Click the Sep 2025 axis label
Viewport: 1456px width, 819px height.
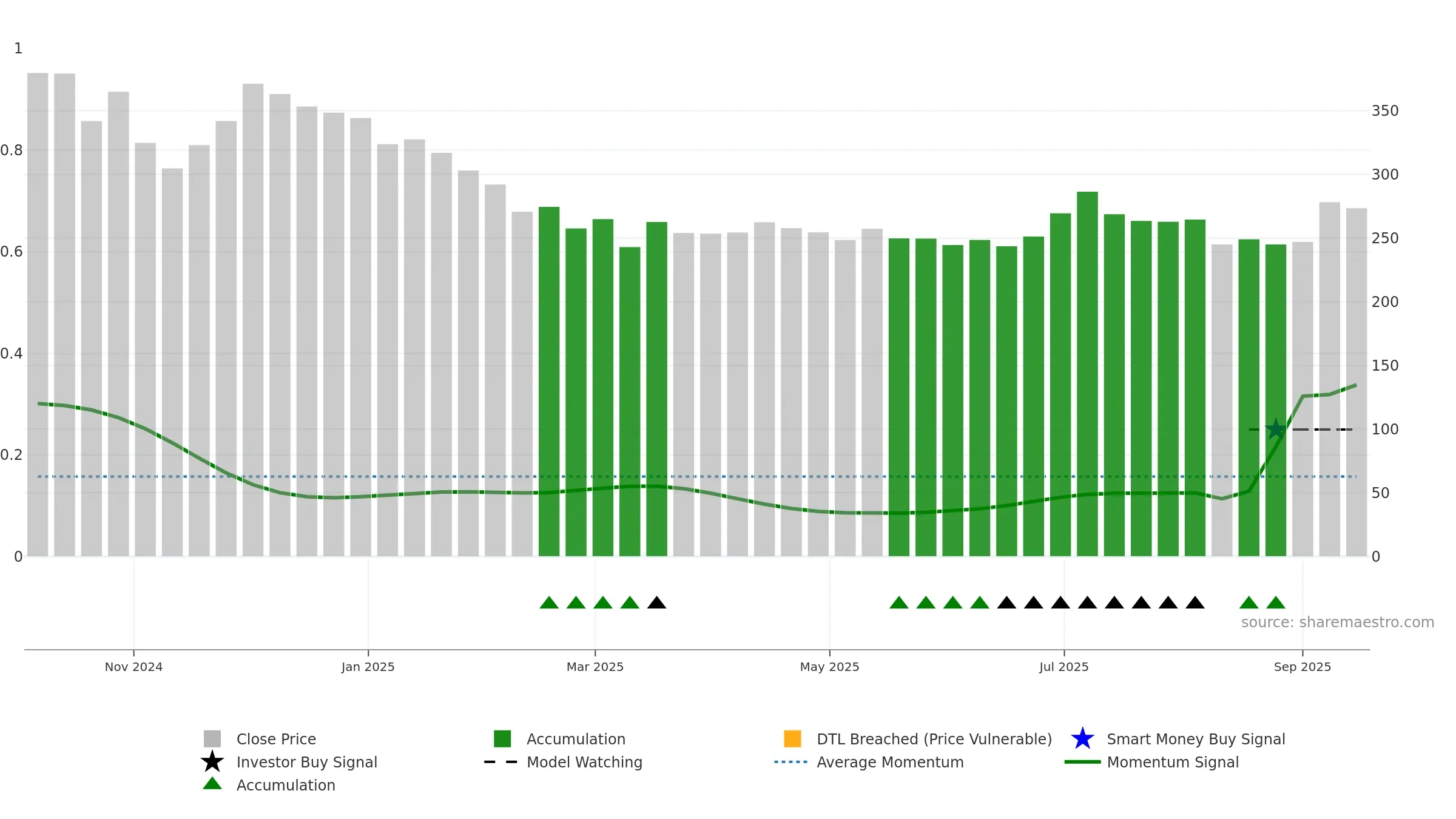point(1303,667)
